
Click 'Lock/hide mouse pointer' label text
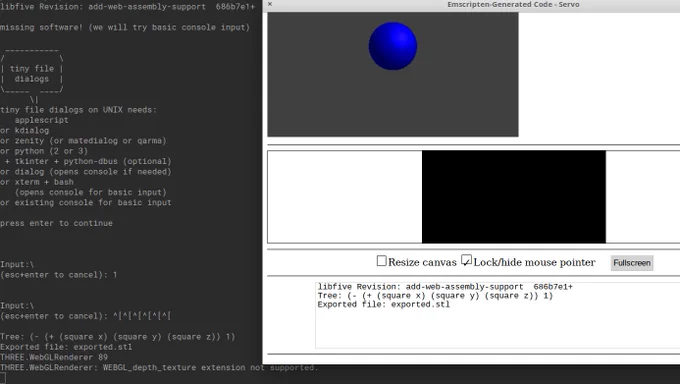pyautogui.click(x=534, y=262)
